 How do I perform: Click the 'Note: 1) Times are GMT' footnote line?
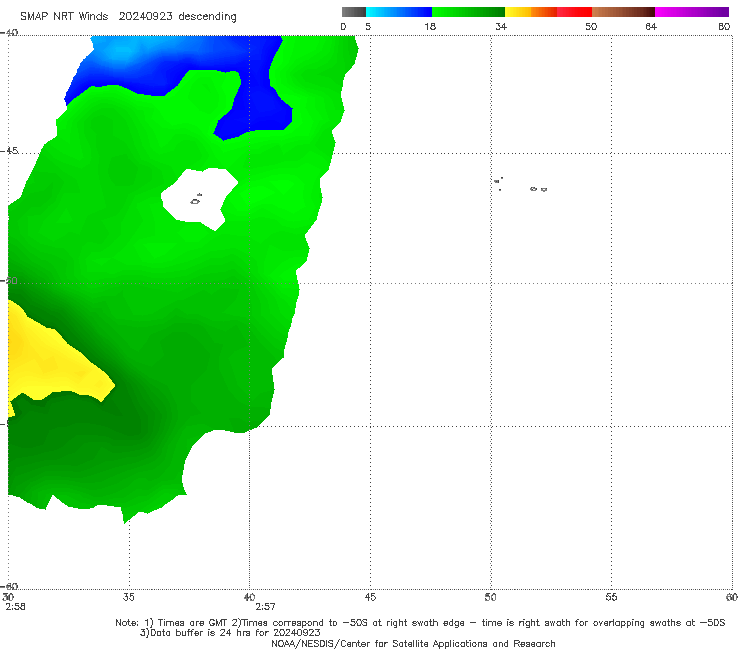pos(420,623)
